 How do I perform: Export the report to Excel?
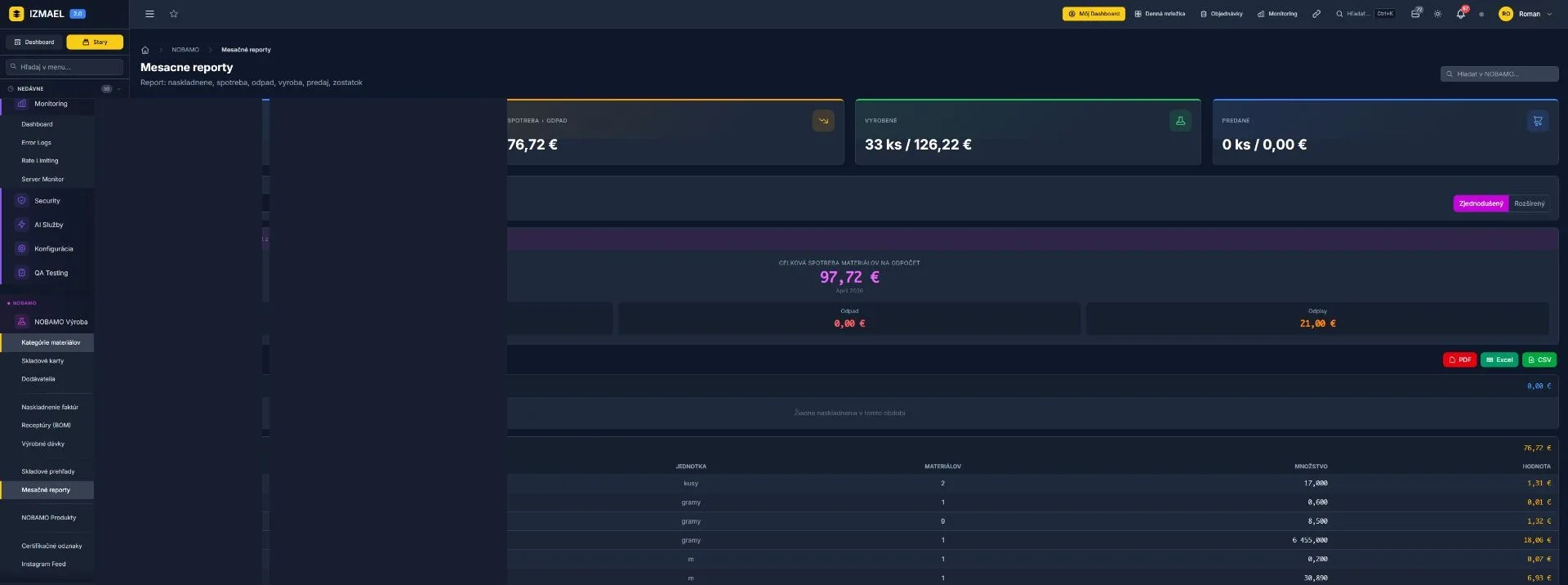pyautogui.click(x=1499, y=359)
